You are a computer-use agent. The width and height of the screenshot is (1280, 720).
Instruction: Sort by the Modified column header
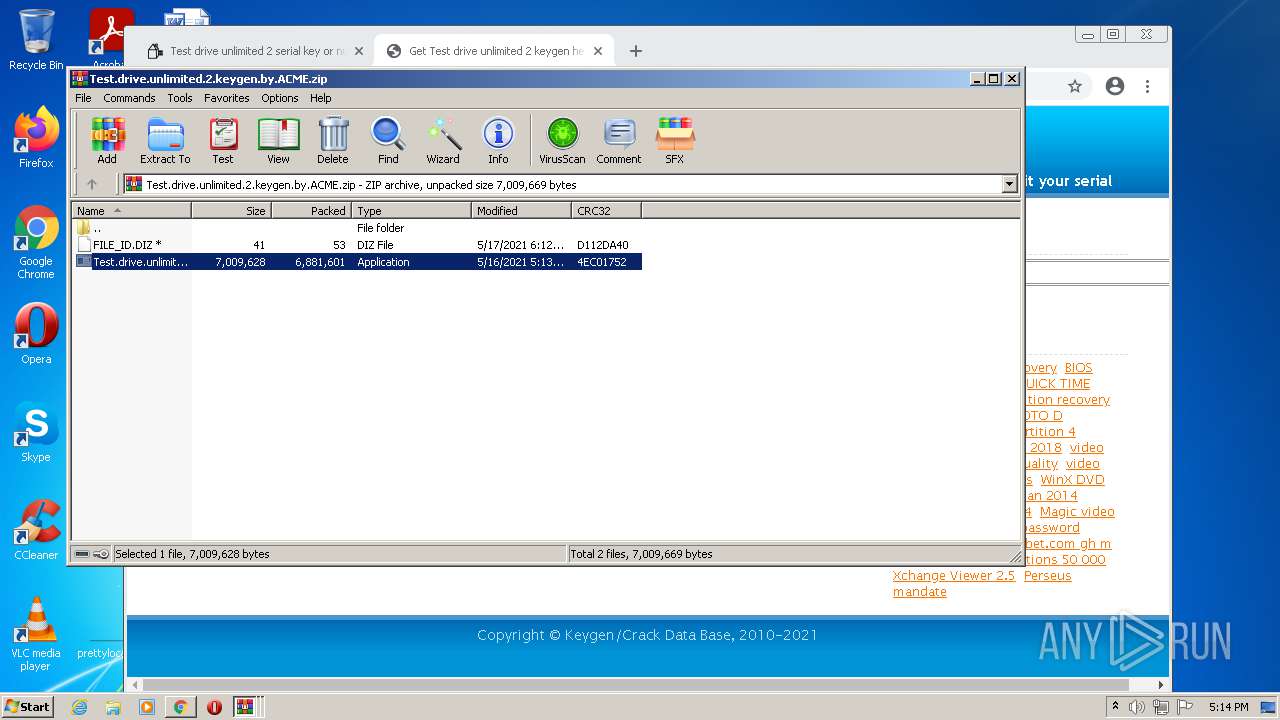(x=521, y=210)
